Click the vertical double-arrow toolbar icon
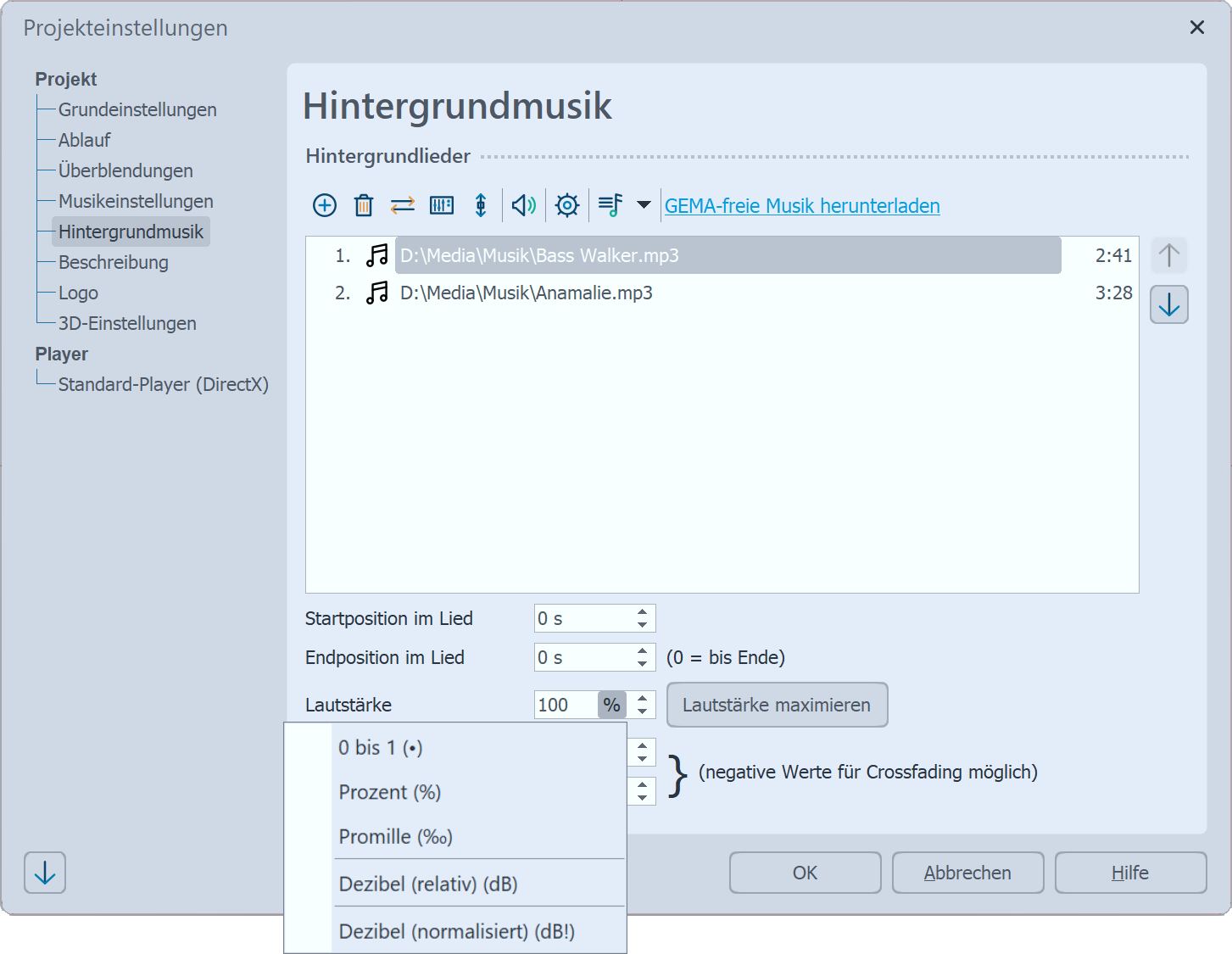The height and width of the screenshot is (954, 1232). tap(481, 205)
